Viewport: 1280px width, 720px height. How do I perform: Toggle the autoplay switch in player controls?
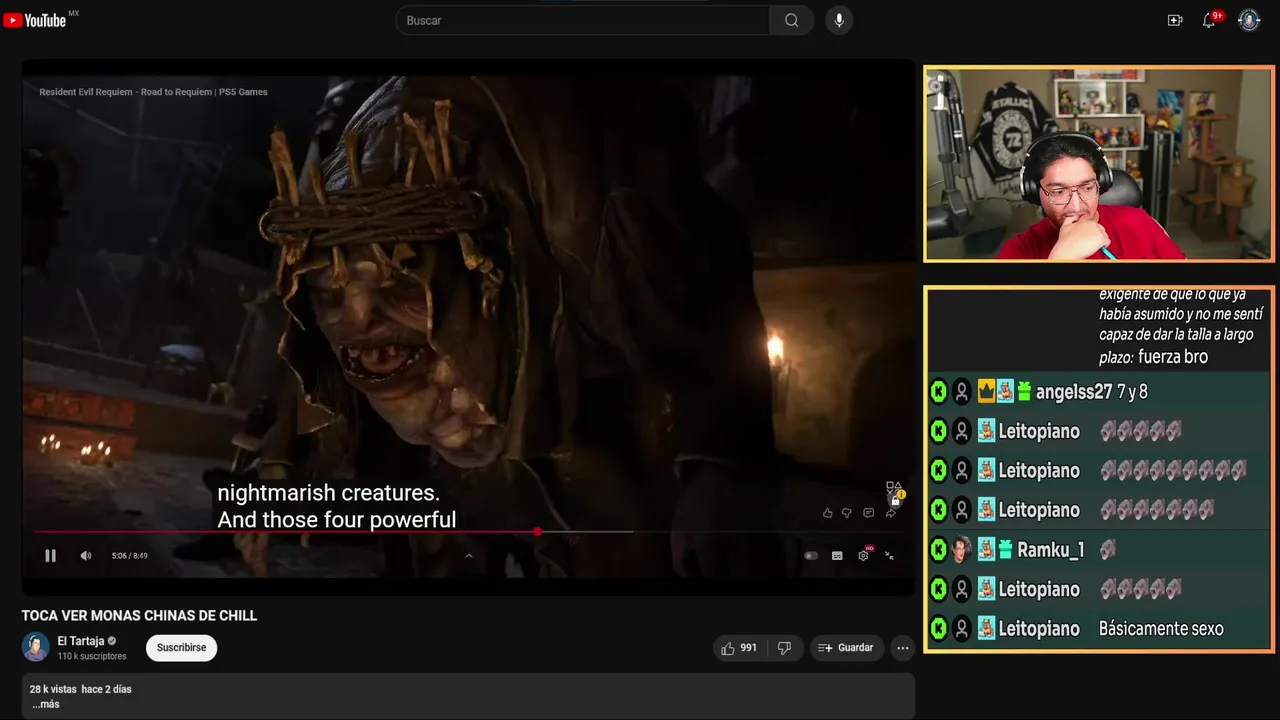(811, 556)
